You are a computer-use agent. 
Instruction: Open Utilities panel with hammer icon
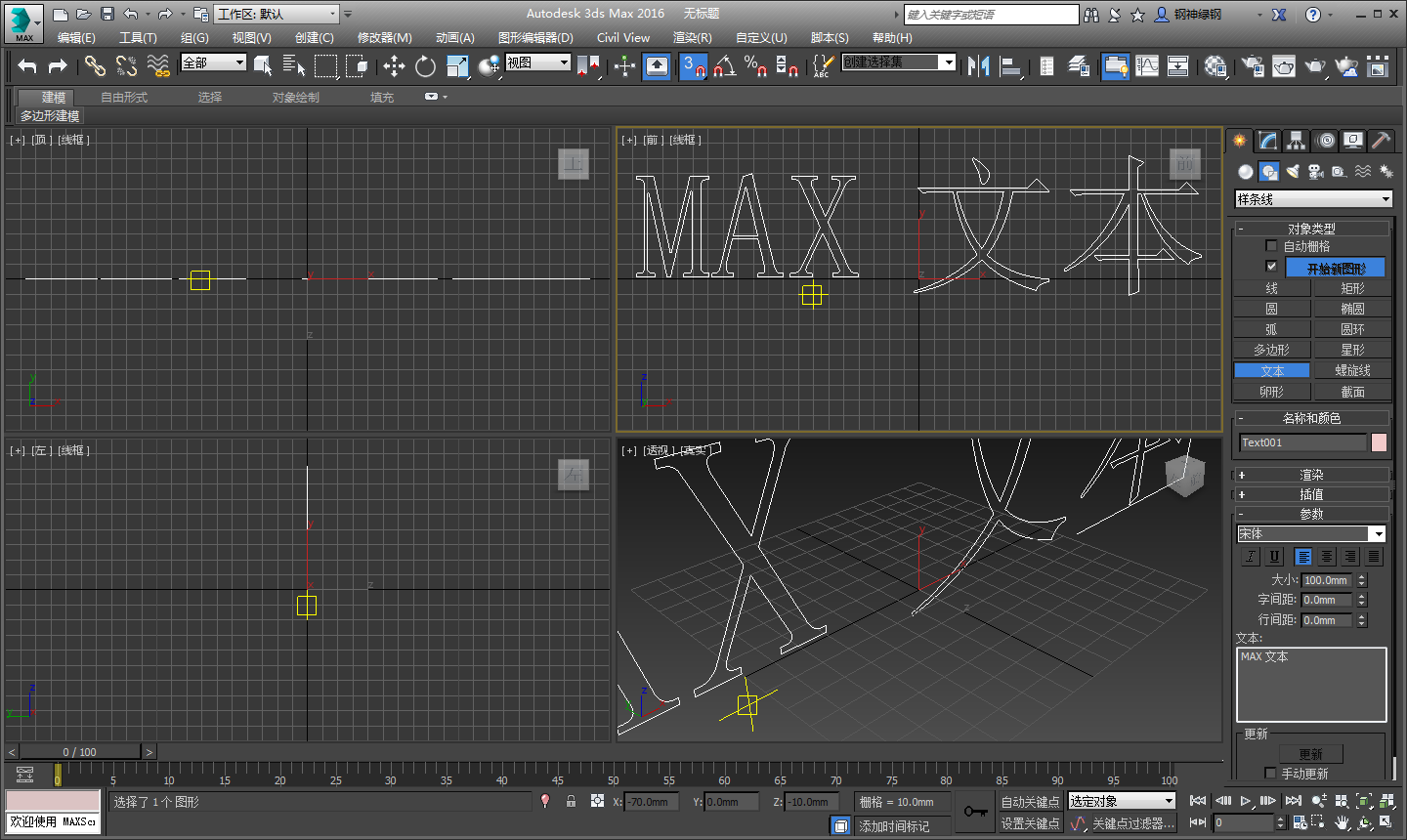[x=1381, y=140]
